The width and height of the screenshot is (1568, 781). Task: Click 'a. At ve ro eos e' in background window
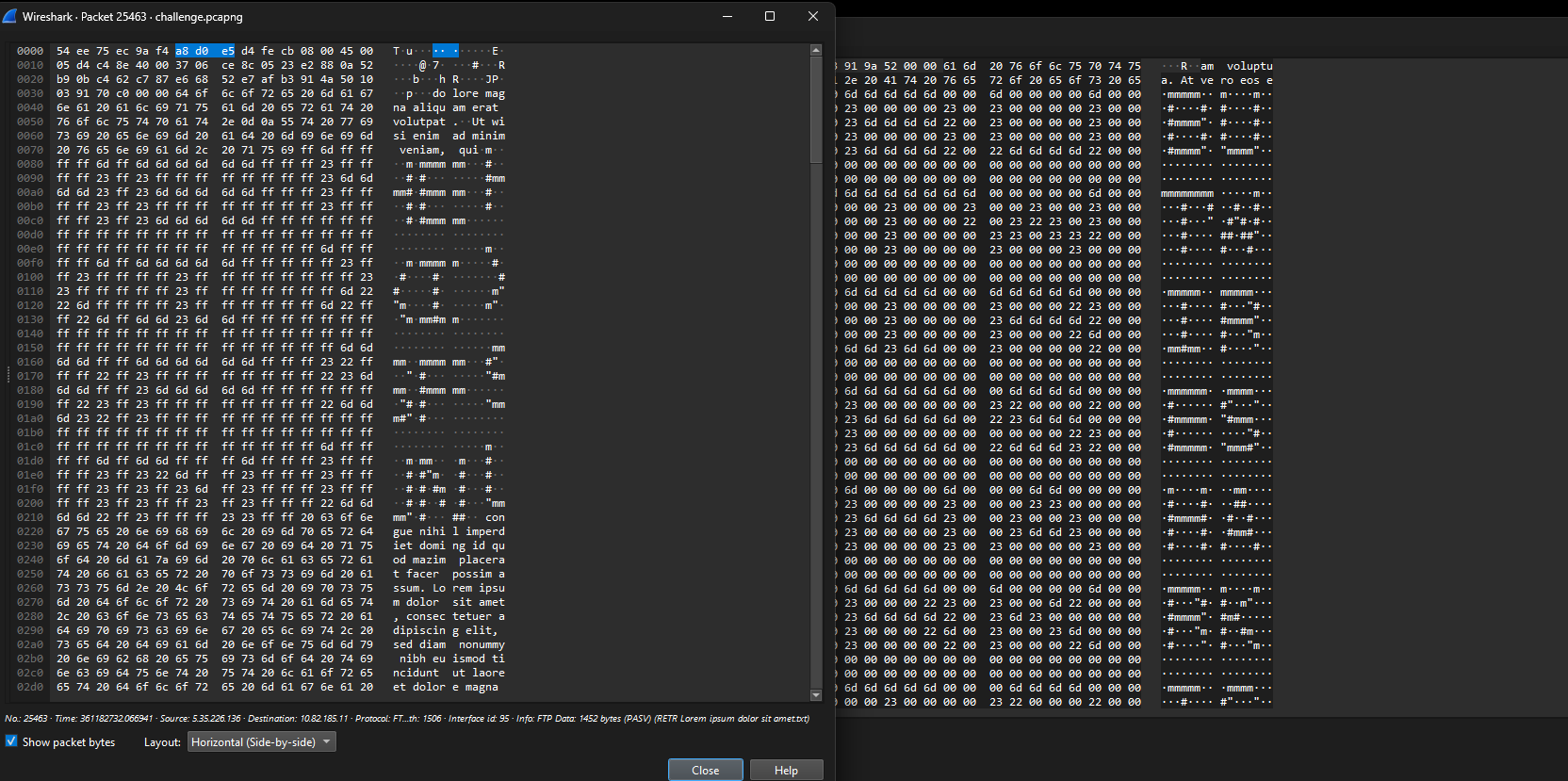1217,80
